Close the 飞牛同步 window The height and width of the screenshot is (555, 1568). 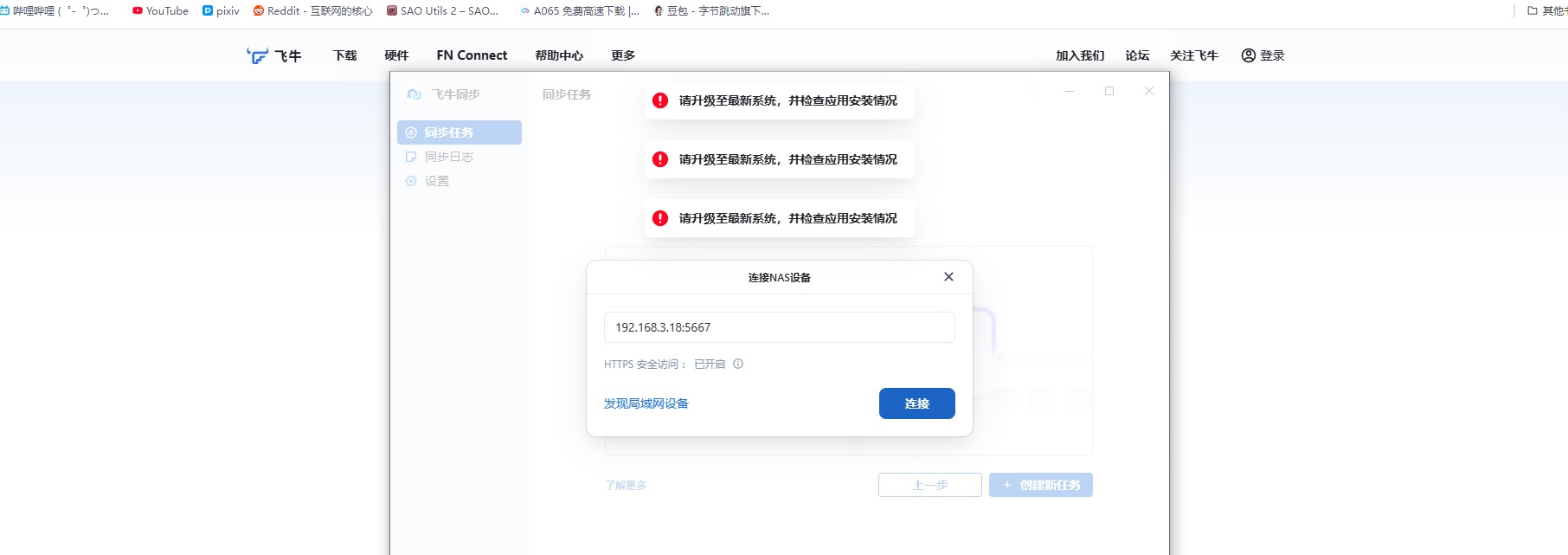coord(1149,91)
